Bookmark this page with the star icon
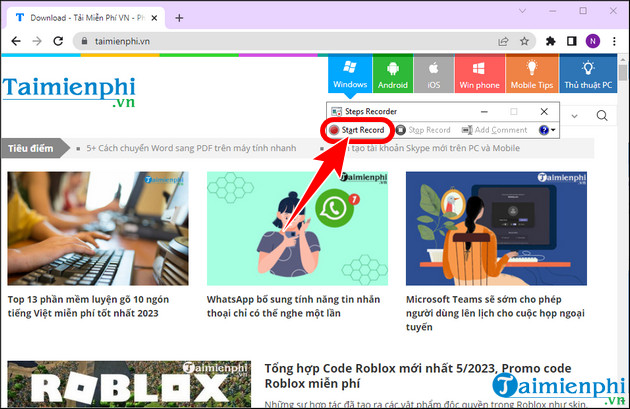This screenshot has height=409, width=630. 524,41
